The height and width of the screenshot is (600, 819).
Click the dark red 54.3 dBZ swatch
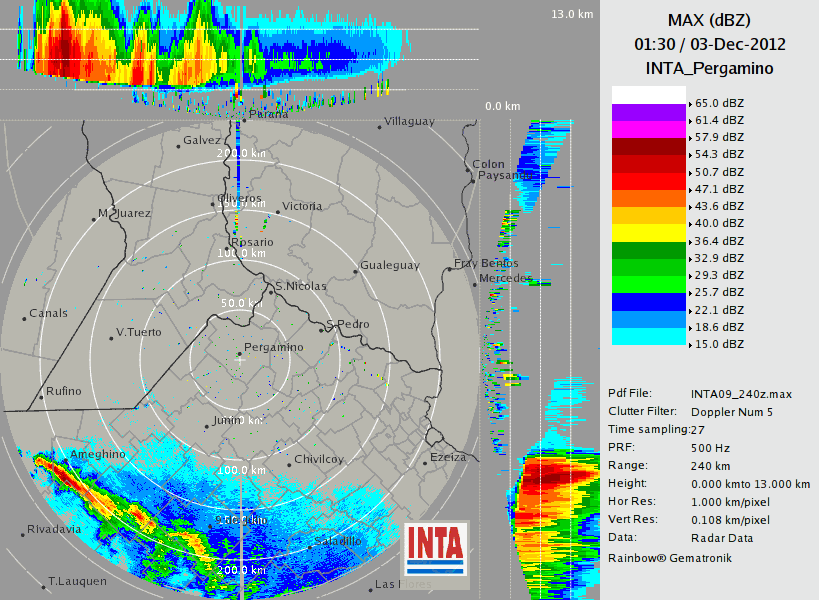coord(648,147)
